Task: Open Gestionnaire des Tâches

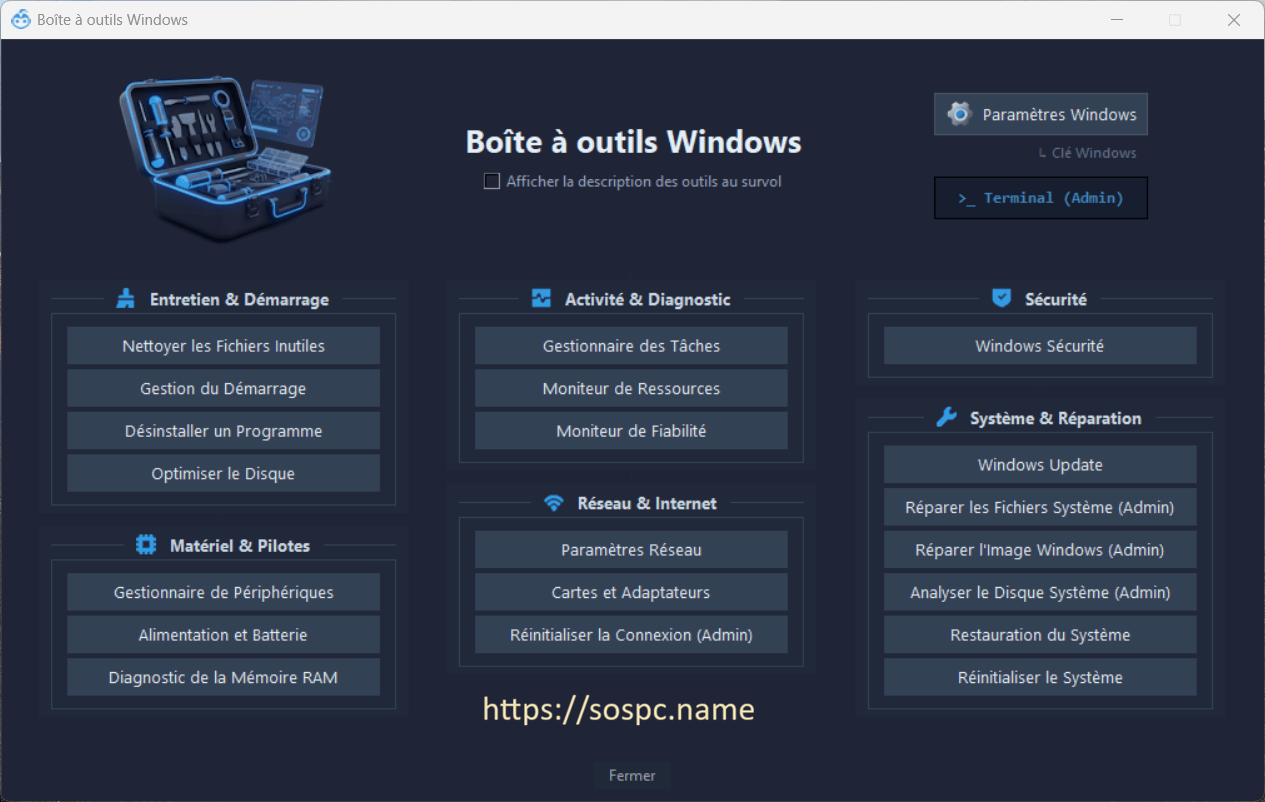Action: point(631,346)
